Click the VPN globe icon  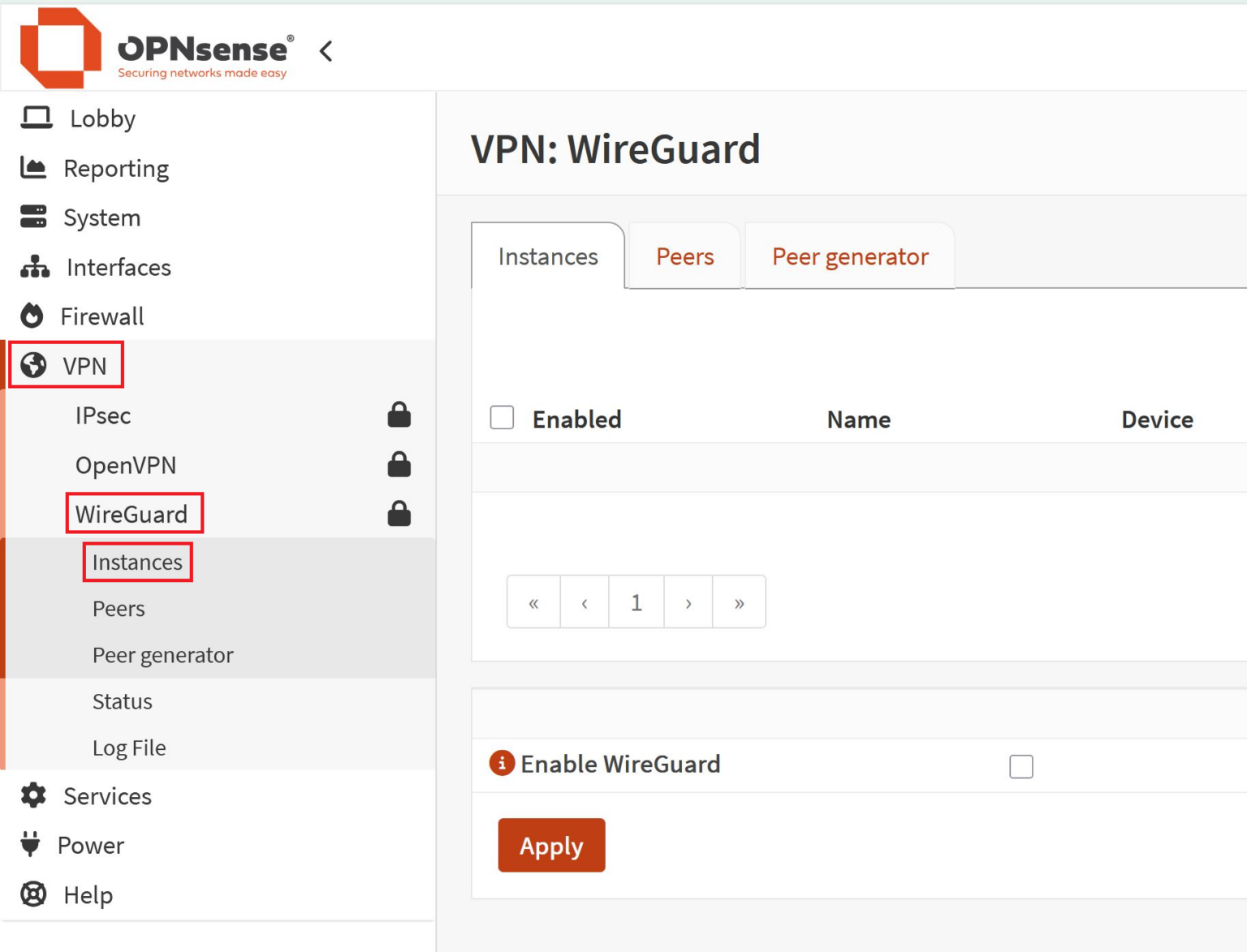point(32,365)
